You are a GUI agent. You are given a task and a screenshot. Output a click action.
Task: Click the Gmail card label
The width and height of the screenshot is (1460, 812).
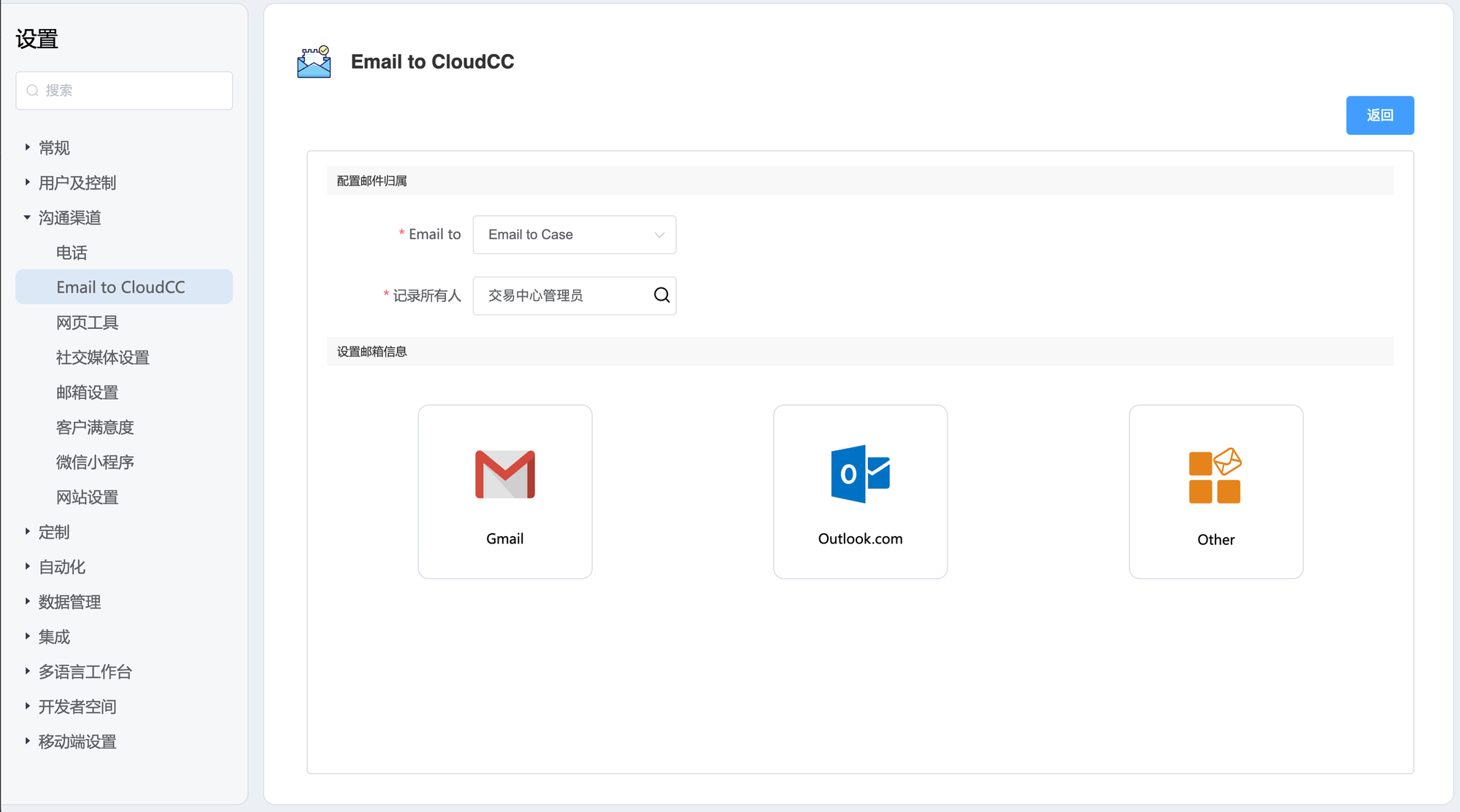[x=504, y=539]
